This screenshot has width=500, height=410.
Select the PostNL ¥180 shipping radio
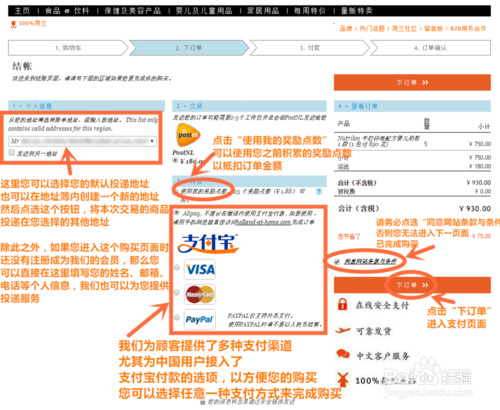coord(175,161)
